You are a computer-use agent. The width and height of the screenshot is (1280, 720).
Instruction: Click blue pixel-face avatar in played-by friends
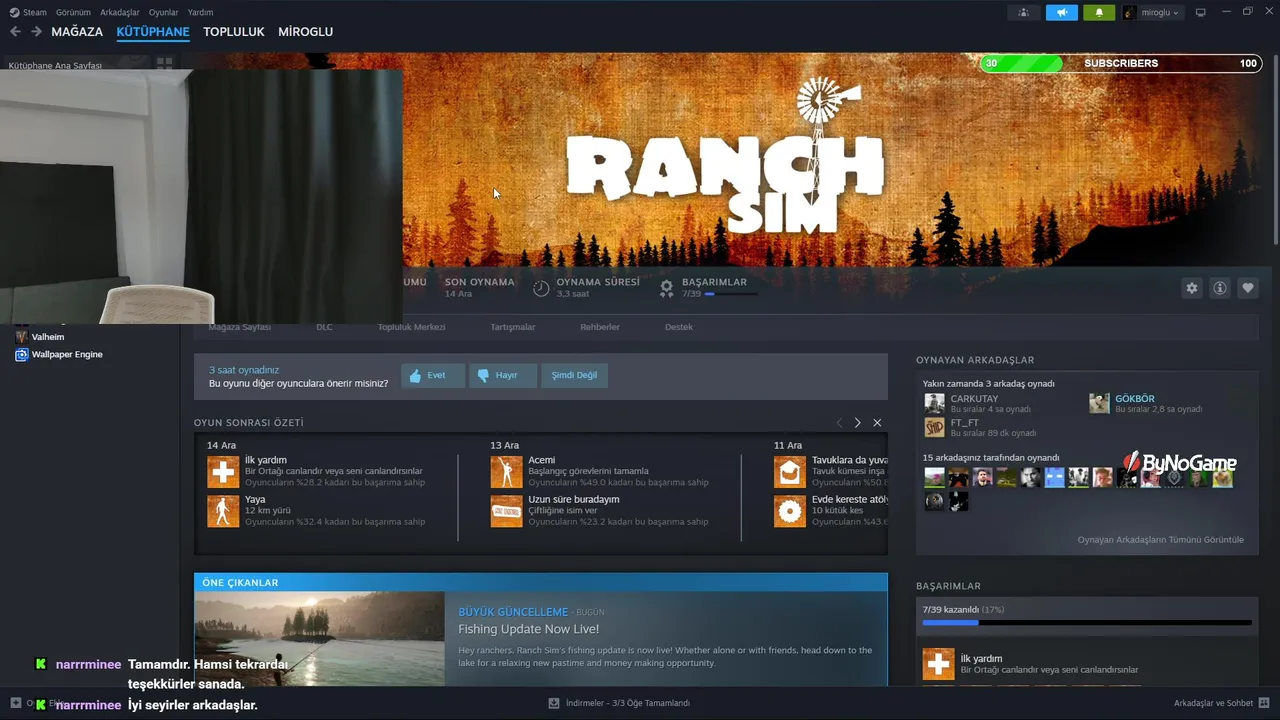pos(1054,478)
